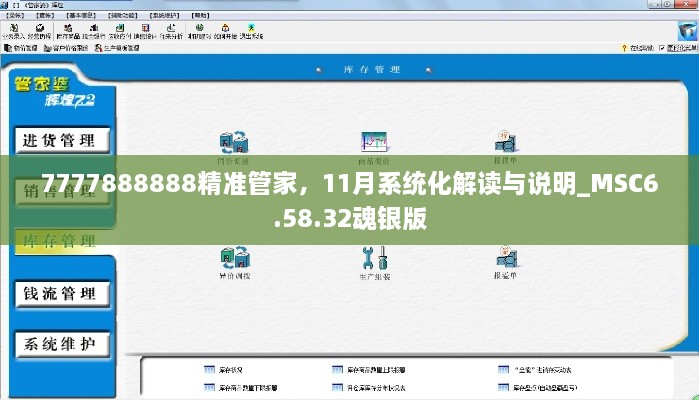Select the 进货管理 sidebar button
Image resolution: width=699 pixels, height=400 pixels.
pyautogui.click(x=62, y=140)
